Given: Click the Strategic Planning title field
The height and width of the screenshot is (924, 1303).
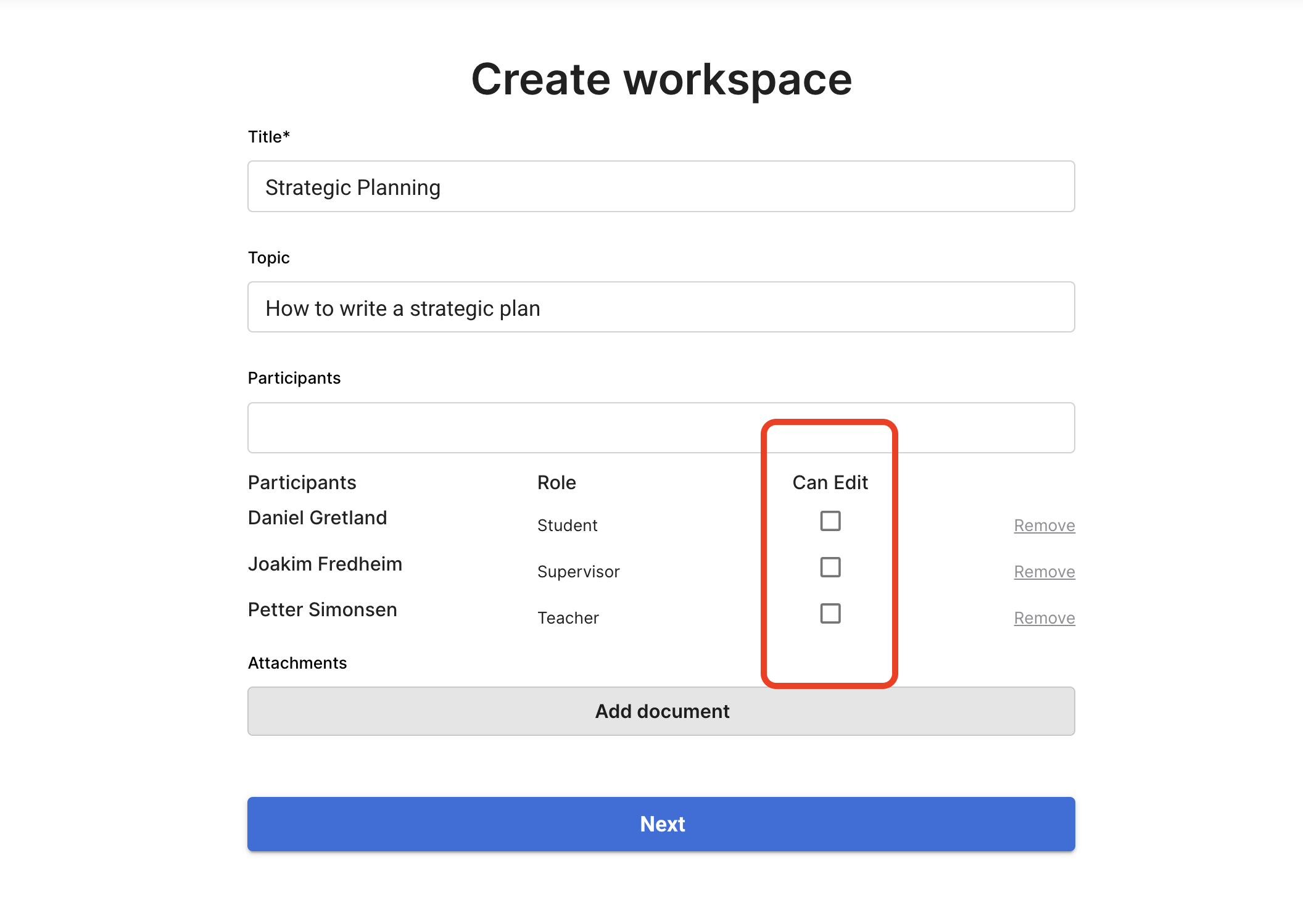Looking at the screenshot, I should [661, 187].
